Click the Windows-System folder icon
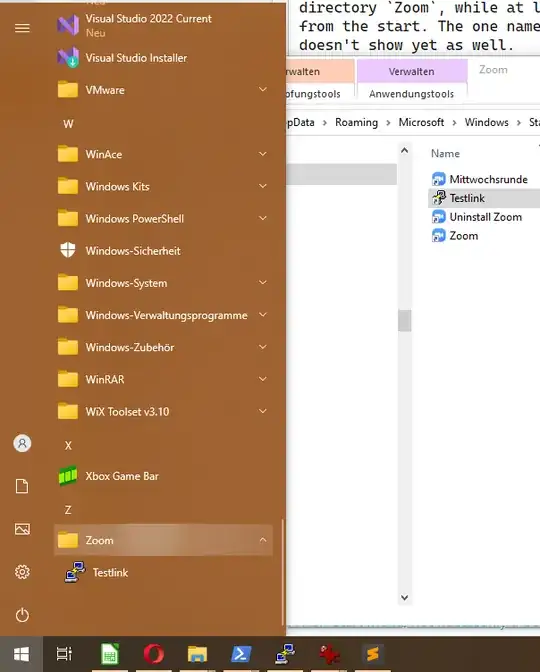Image resolution: width=540 pixels, height=672 pixels. (x=68, y=283)
